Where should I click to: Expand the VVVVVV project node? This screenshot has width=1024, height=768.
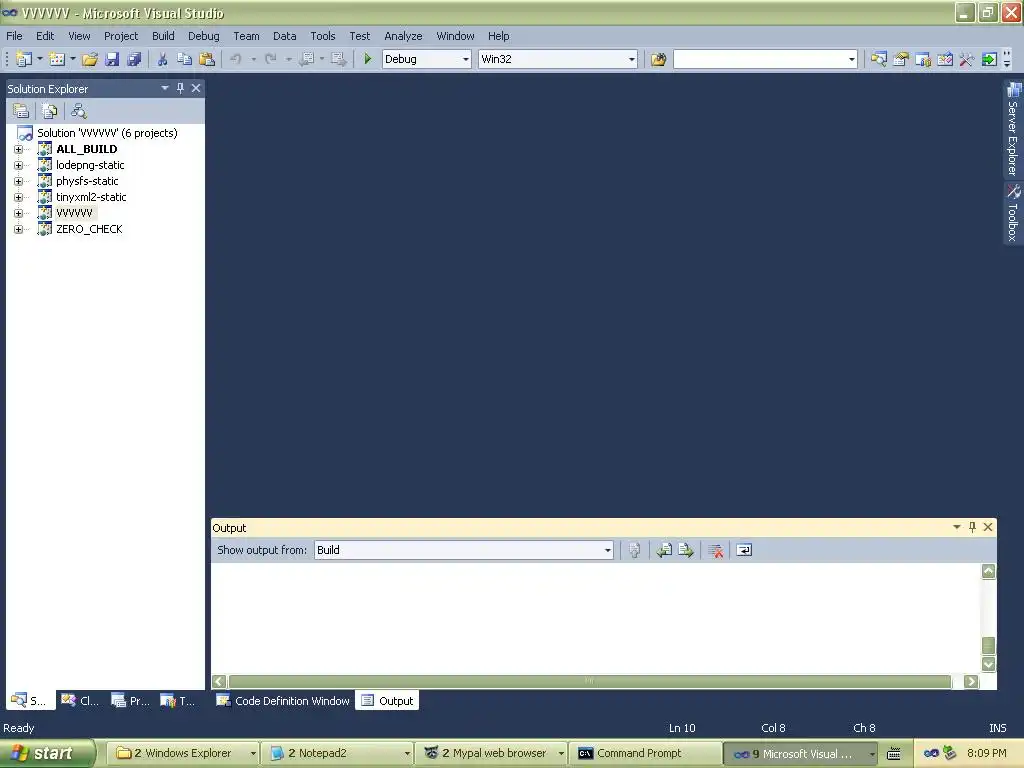(x=18, y=213)
